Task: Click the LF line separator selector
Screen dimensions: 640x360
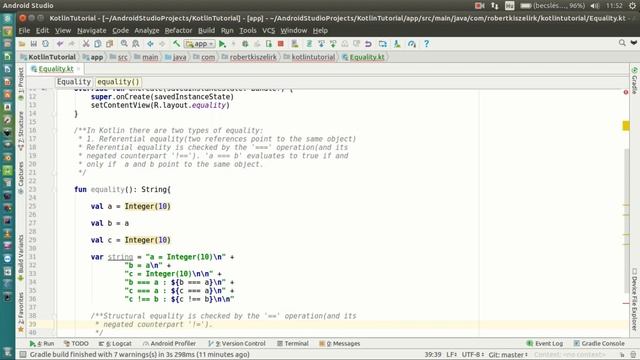Action: pyautogui.click(x=451, y=355)
